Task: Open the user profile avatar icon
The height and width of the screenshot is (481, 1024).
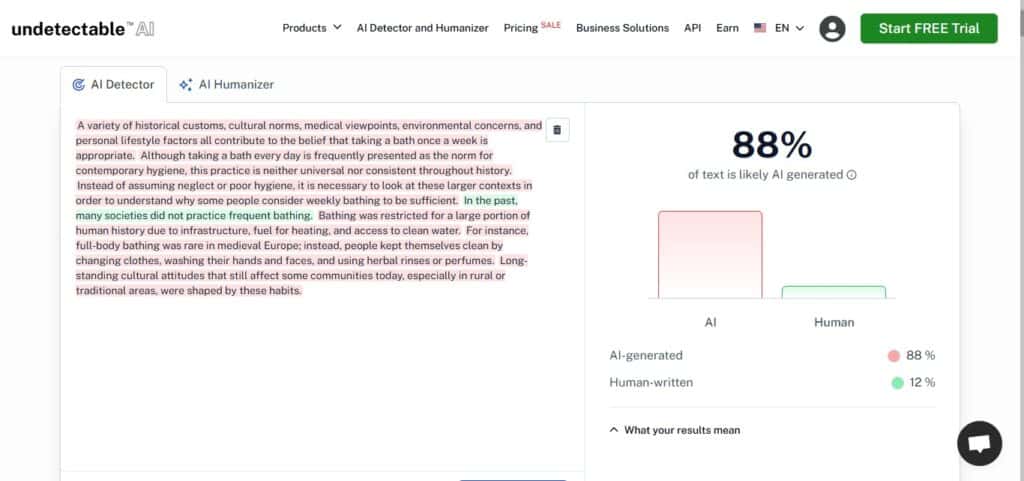Action: 832,29
